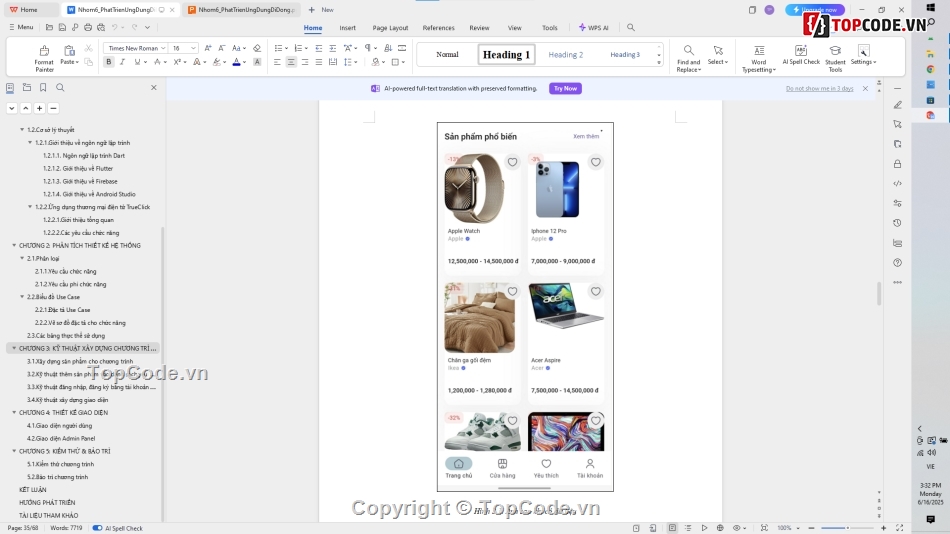Click the Paste clipboard icon
Image resolution: width=950 pixels, height=534 pixels.
(69, 51)
